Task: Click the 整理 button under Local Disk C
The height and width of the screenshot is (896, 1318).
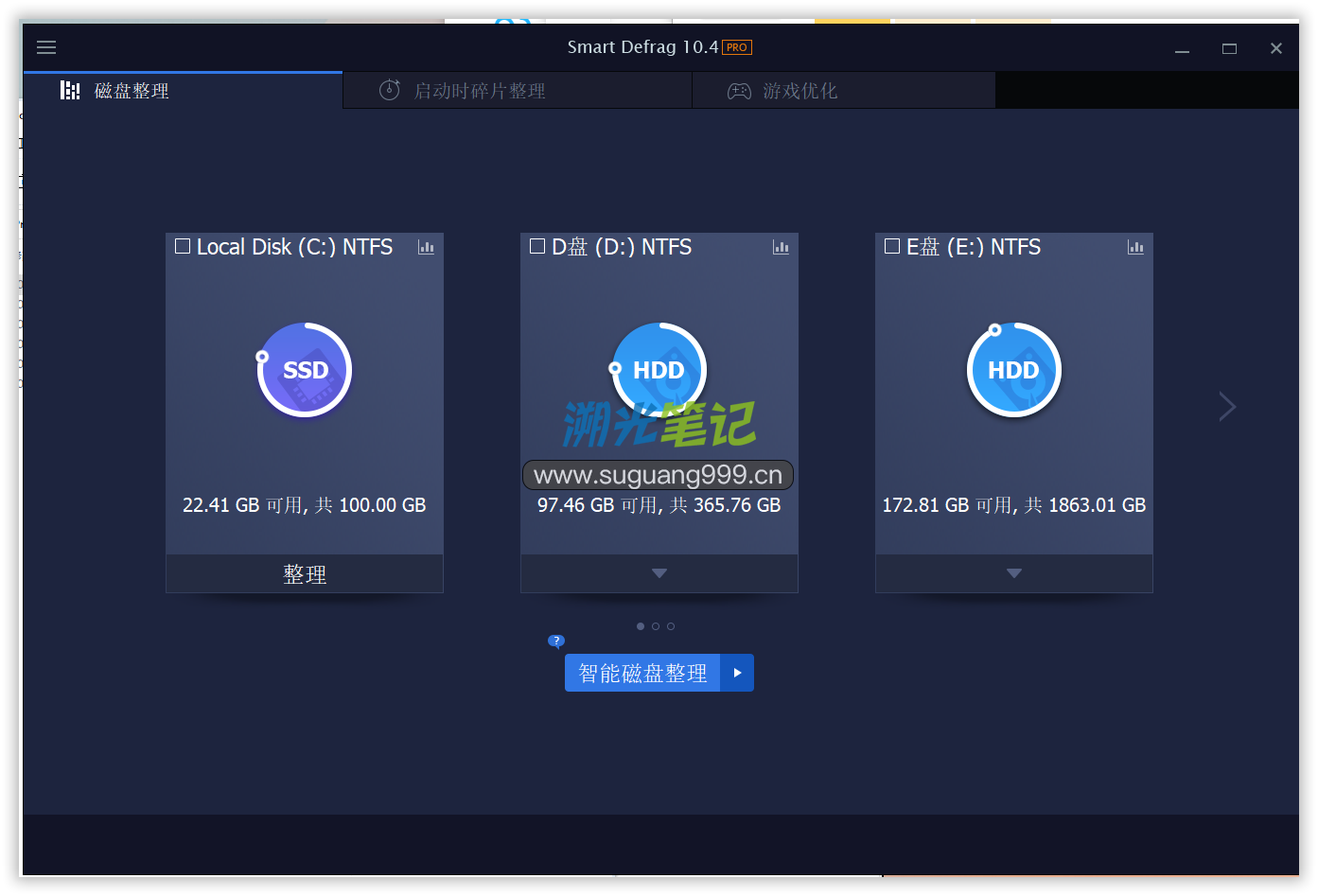Action: (305, 573)
